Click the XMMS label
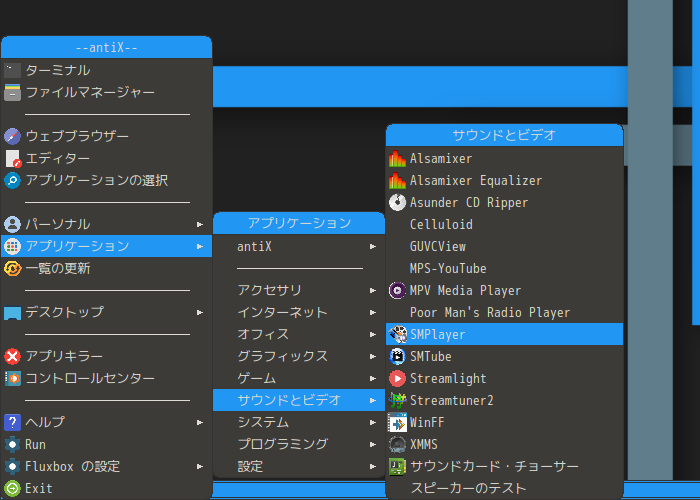 pos(424,445)
